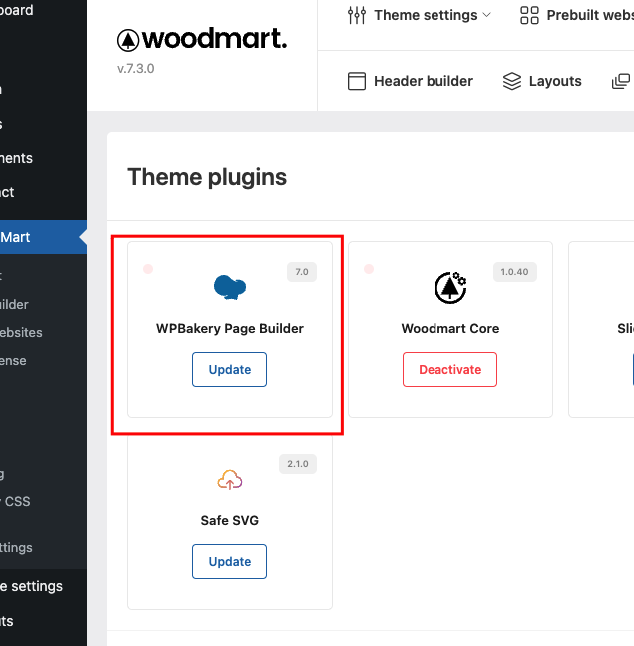Click the status dot on Woodmart Core card

[x=369, y=269]
